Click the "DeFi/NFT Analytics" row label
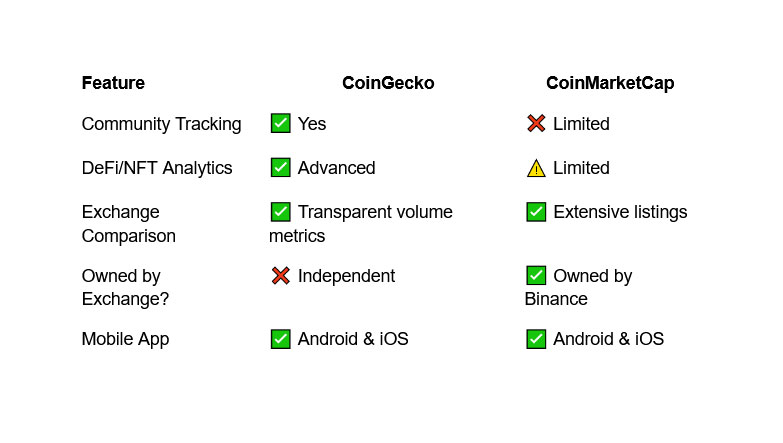 tap(157, 168)
